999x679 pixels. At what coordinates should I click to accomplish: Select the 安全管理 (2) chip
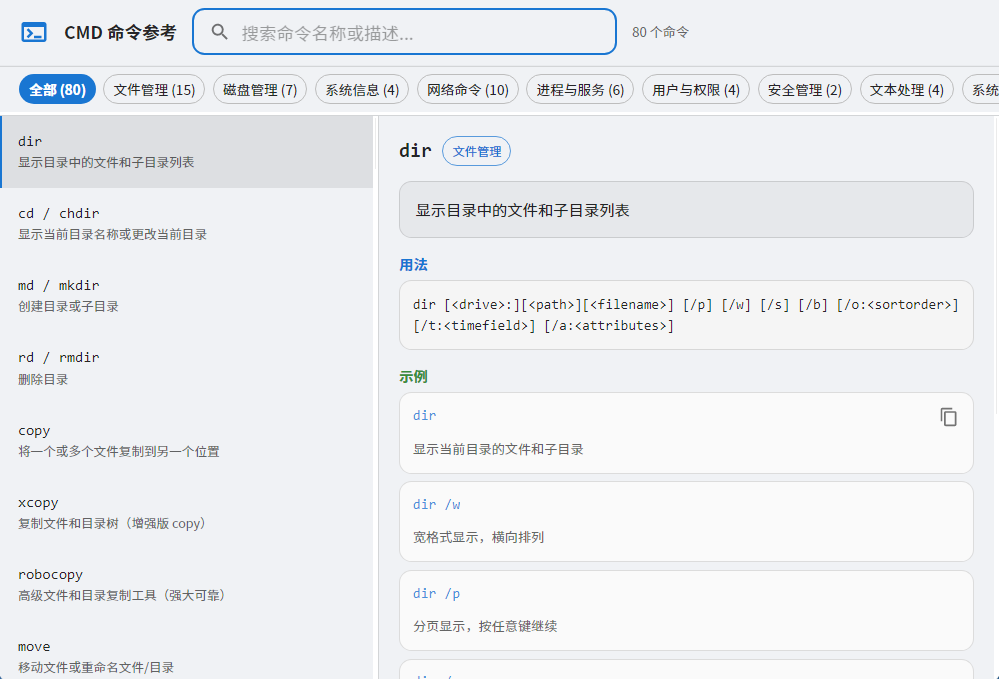point(805,90)
